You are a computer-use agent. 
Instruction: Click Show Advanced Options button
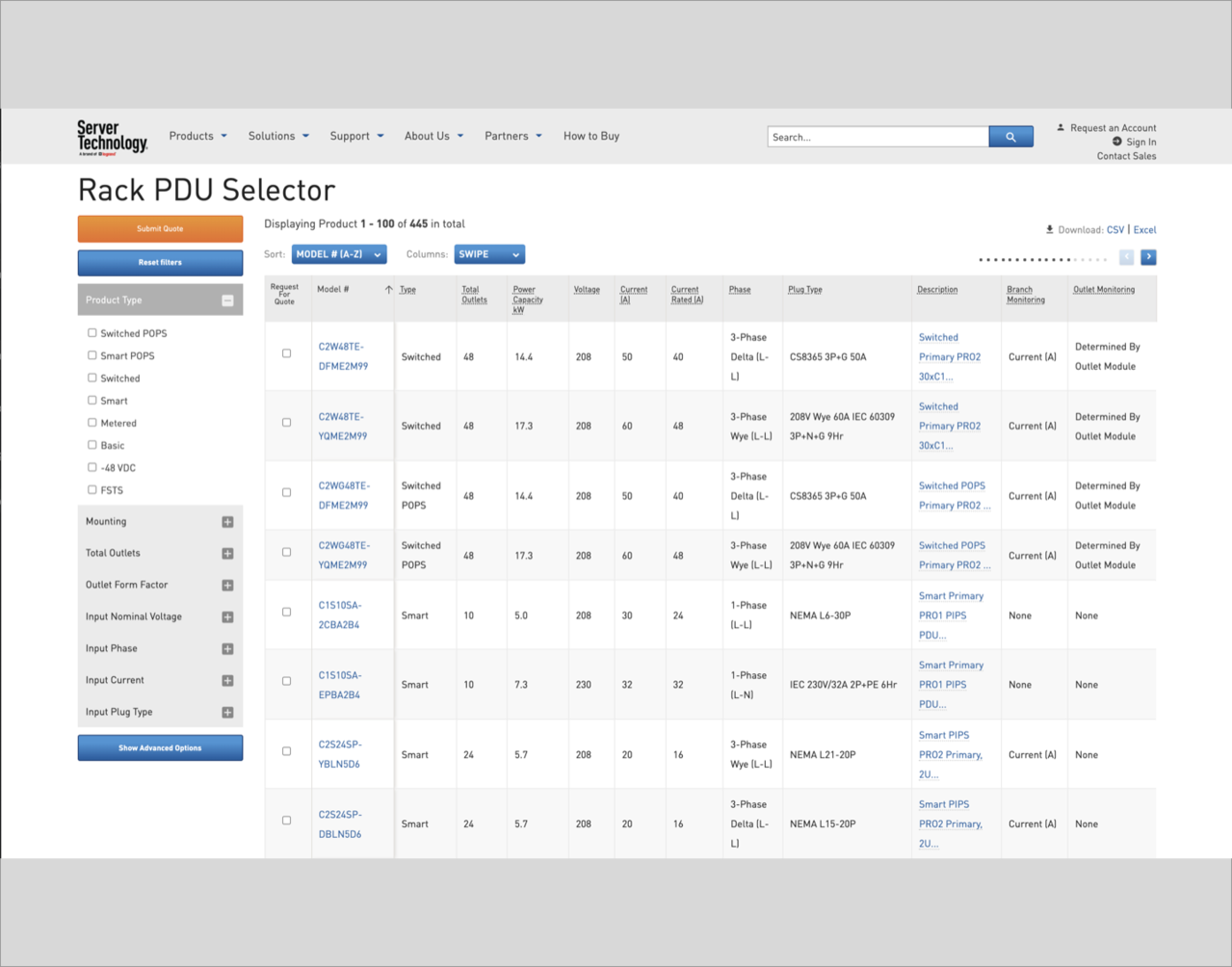(x=160, y=748)
